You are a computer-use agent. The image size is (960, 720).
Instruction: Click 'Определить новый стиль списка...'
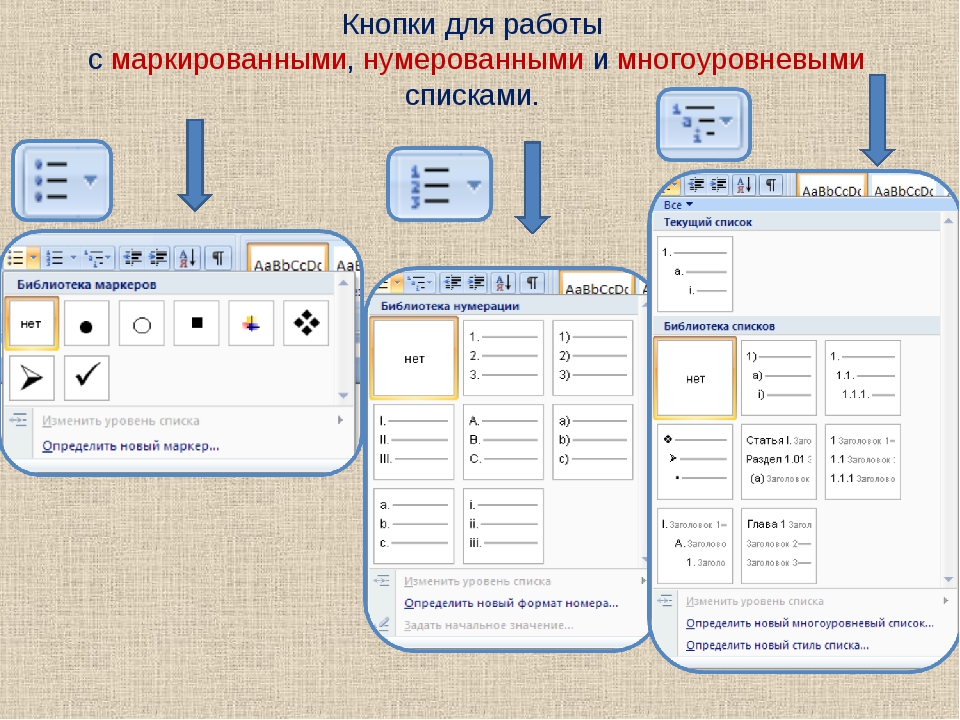coord(777,645)
